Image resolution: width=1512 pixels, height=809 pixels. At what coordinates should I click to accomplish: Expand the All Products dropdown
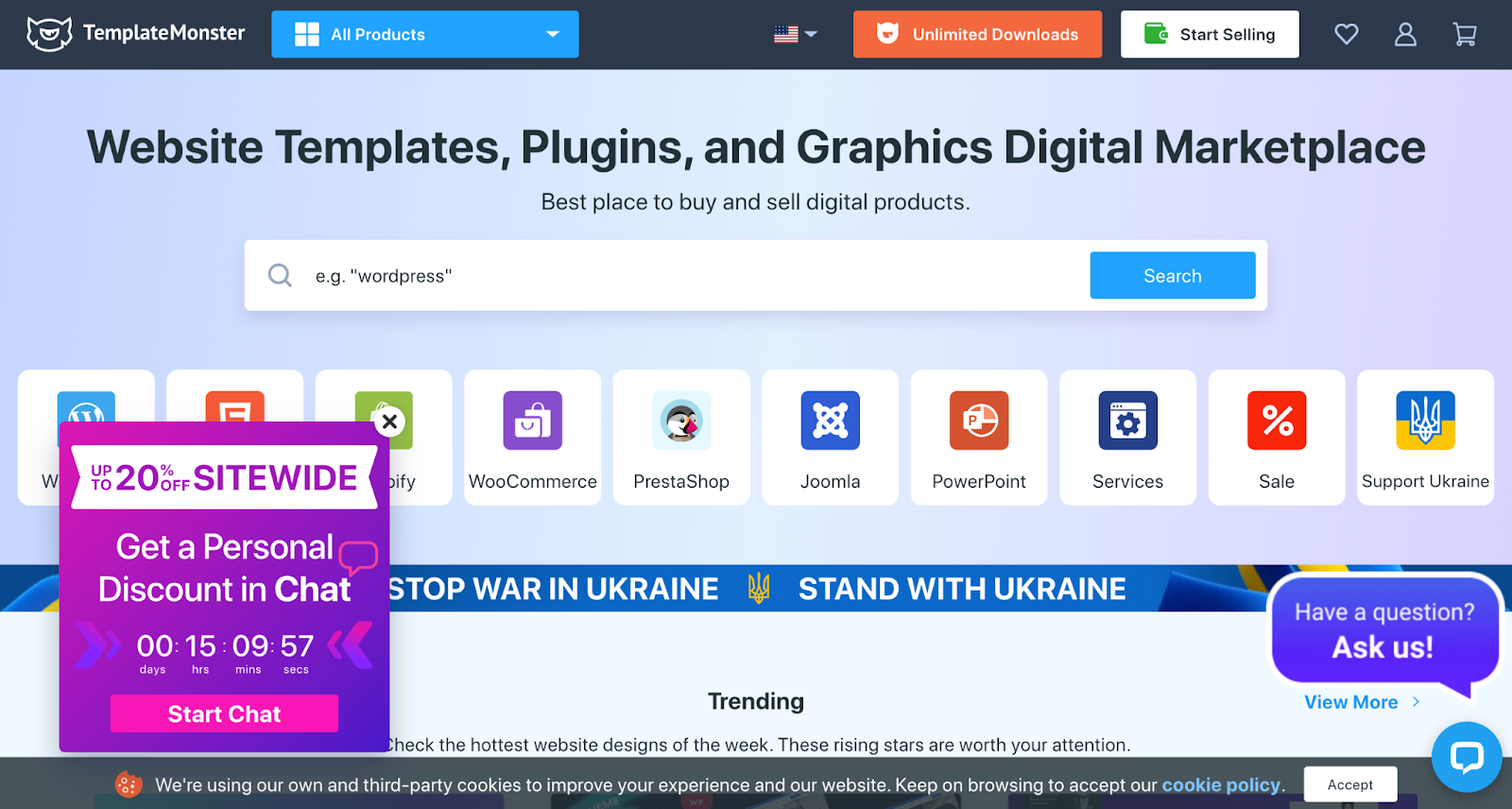point(425,34)
